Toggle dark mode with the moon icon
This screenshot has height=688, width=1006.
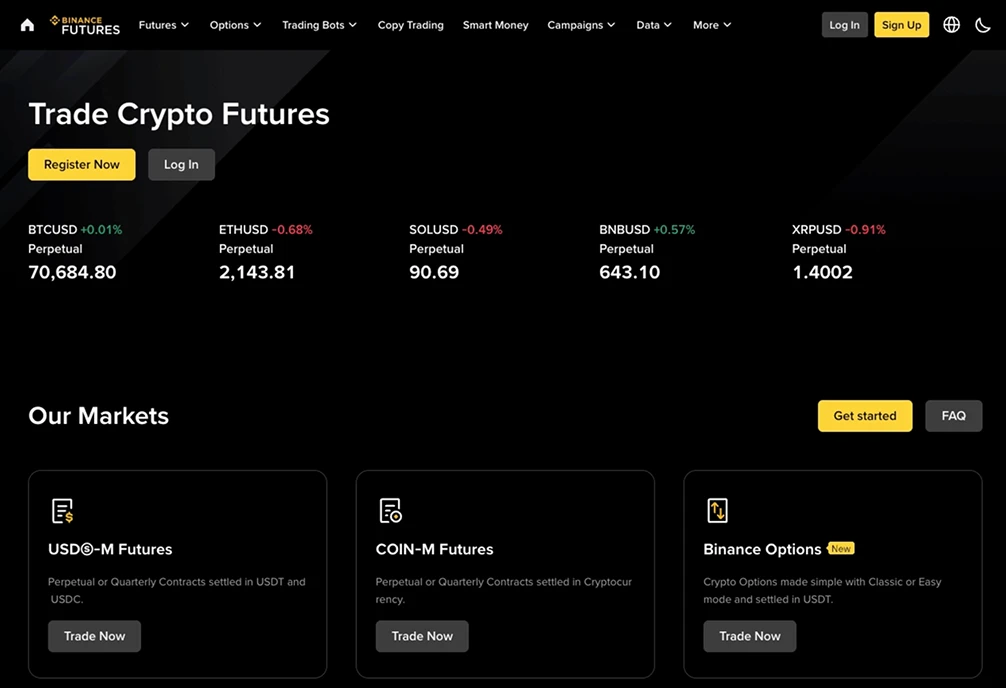983,24
